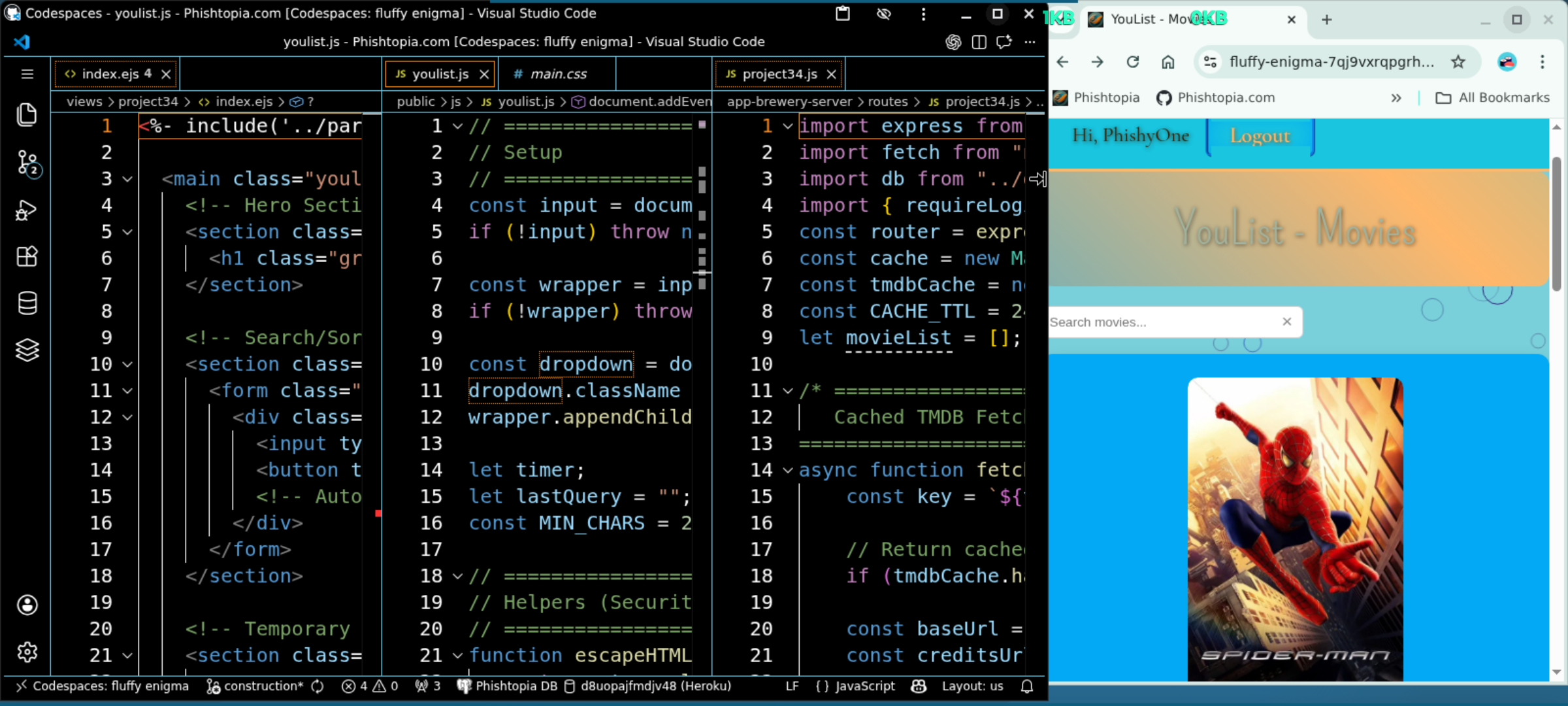Open the database explorer icon in activity bar
Image resolution: width=1568 pixels, height=706 pixels.
[27, 303]
